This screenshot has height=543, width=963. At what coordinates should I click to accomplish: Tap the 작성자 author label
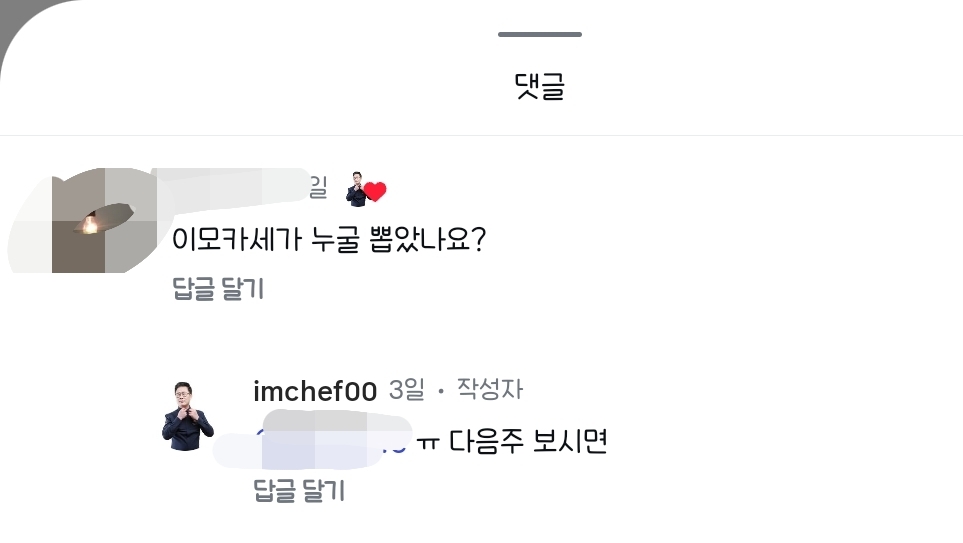coord(489,389)
